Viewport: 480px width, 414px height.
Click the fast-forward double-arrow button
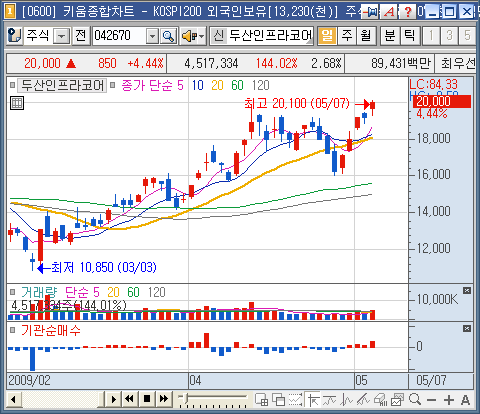164,399
